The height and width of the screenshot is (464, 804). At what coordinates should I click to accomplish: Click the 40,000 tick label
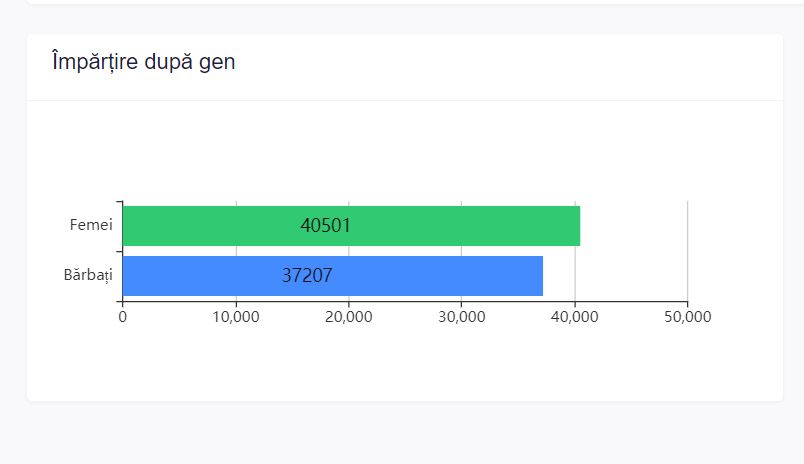coord(575,317)
